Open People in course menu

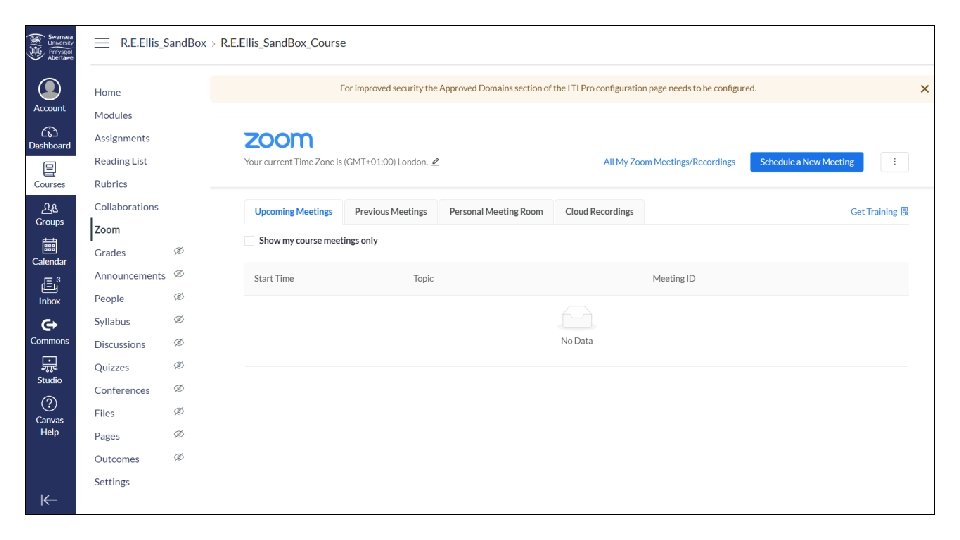[x=109, y=299]
